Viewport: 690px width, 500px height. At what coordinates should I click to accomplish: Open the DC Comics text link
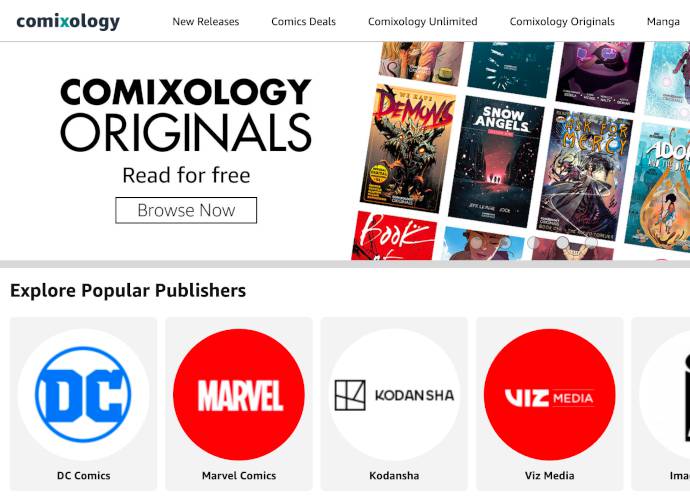tap(84, 475)
